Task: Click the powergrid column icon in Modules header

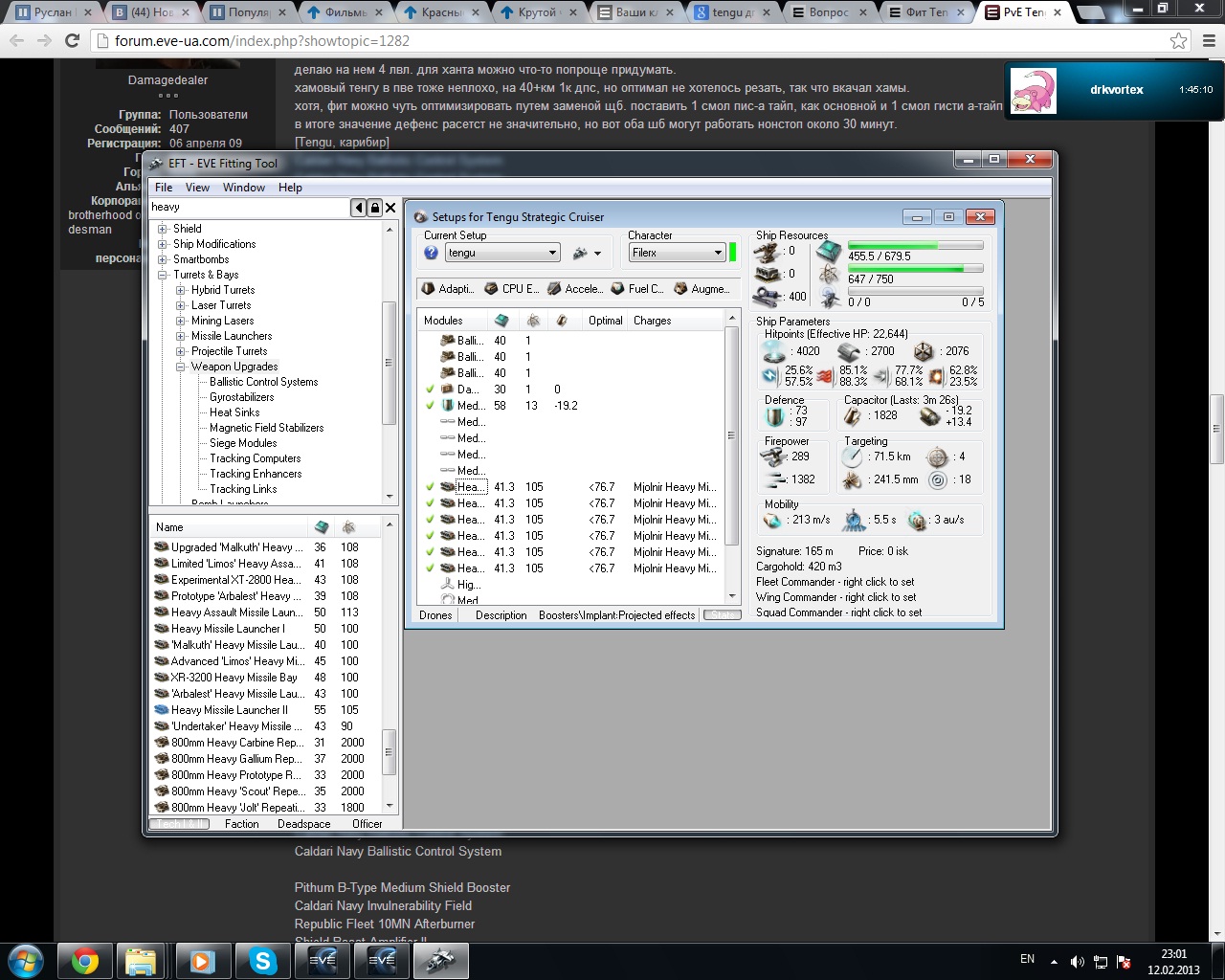Action: (x=533, y=321)
